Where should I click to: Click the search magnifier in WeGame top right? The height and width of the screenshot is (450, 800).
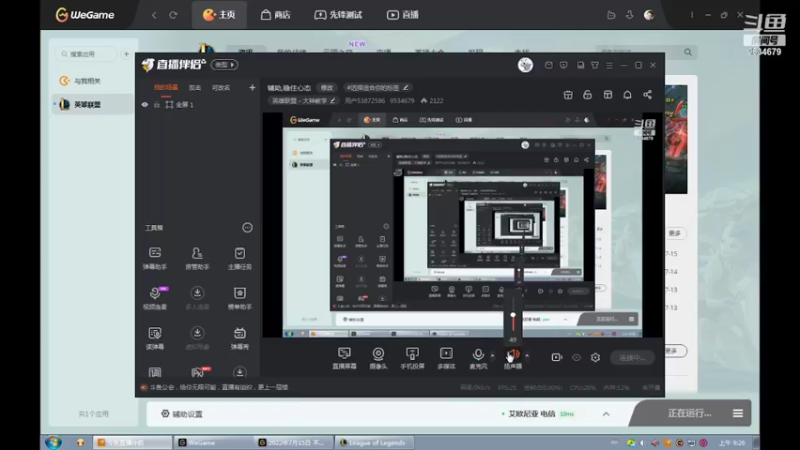click(x=688, y=52)
